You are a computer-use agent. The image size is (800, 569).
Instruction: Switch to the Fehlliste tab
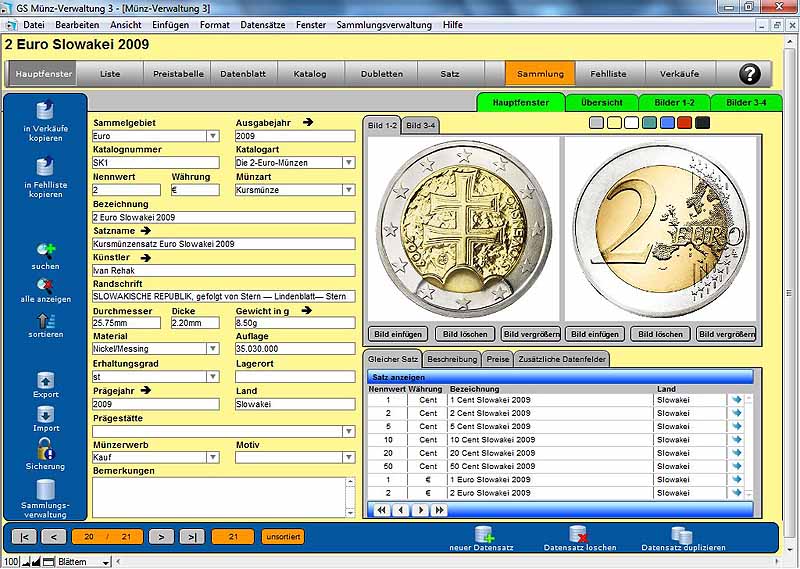608,74
